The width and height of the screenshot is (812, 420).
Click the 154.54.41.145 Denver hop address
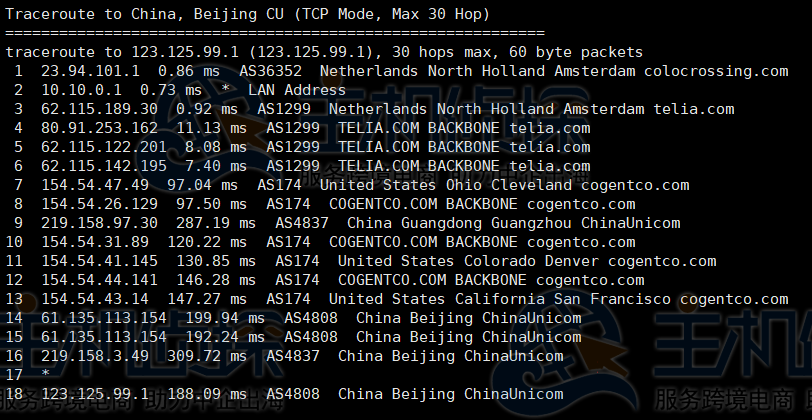pyautogui.click(x=99, y=261)
